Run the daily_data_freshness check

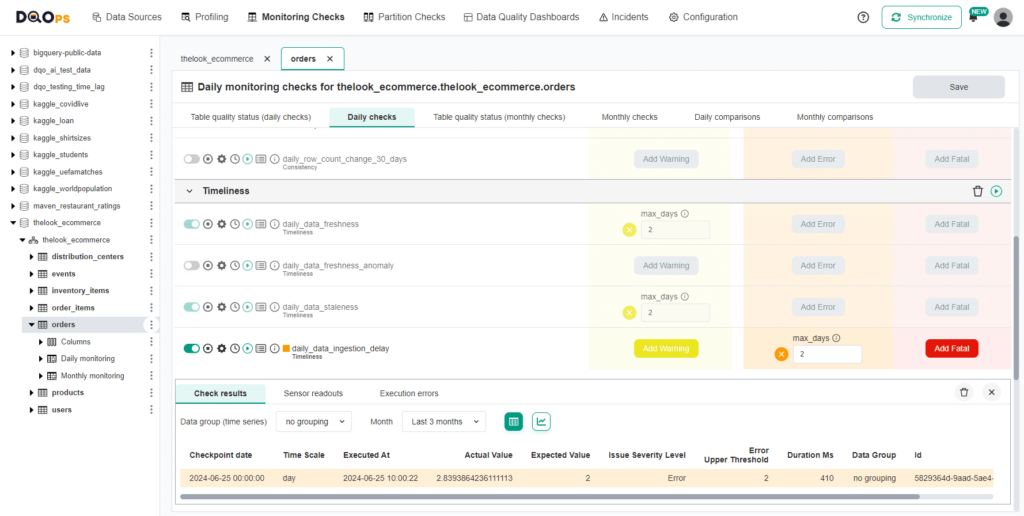click(x=248, y=224)
